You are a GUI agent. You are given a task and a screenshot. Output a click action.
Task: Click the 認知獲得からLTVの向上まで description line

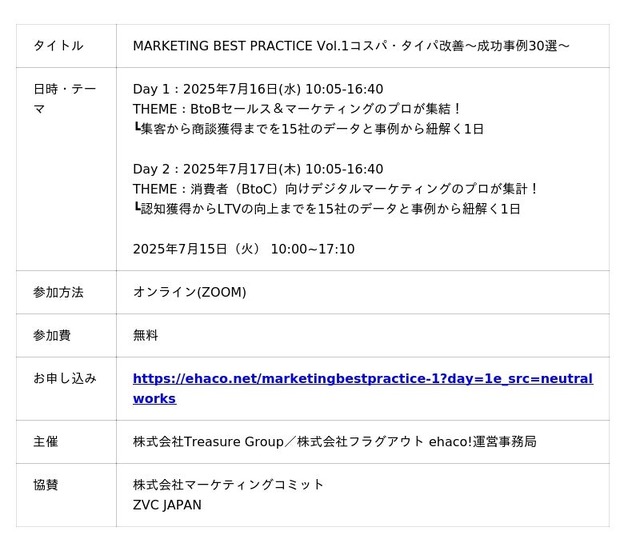326,209
